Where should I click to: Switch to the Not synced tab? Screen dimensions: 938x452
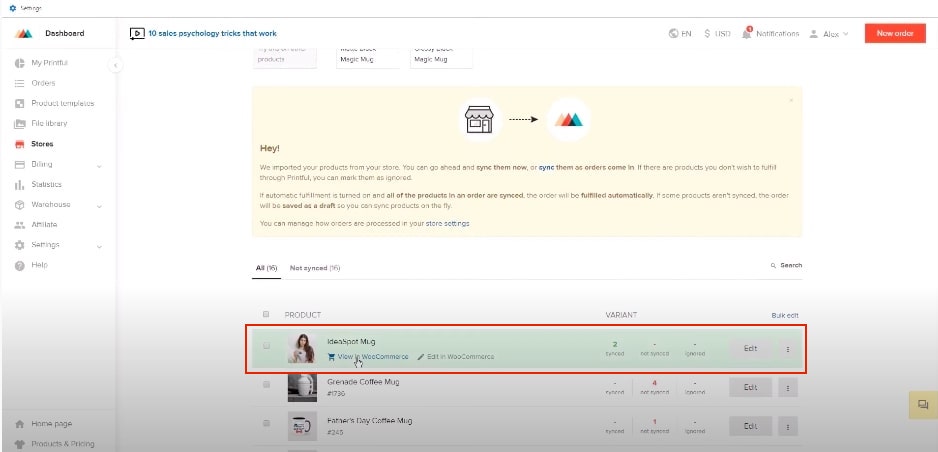315,268
